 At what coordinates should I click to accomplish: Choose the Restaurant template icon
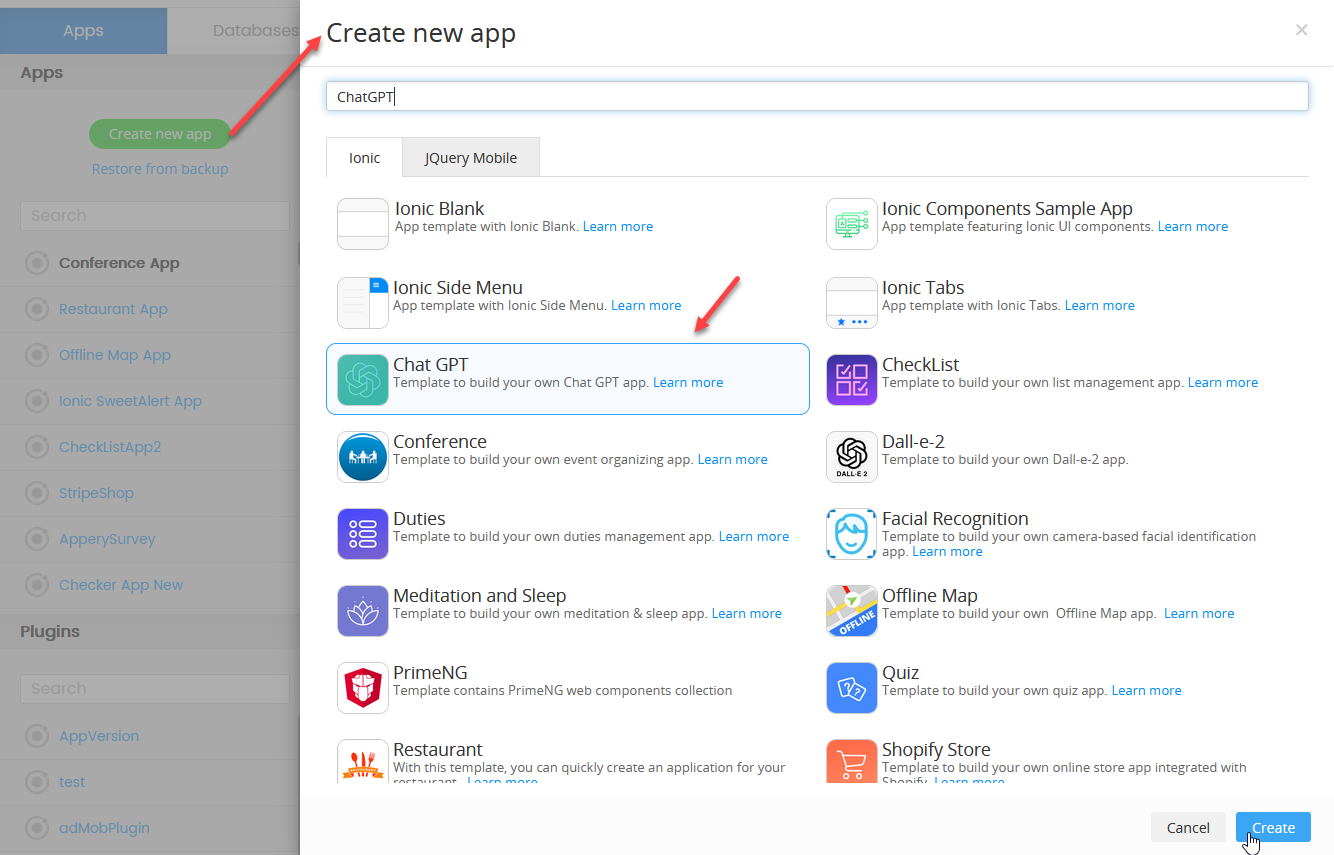click(x=363, y=761)
